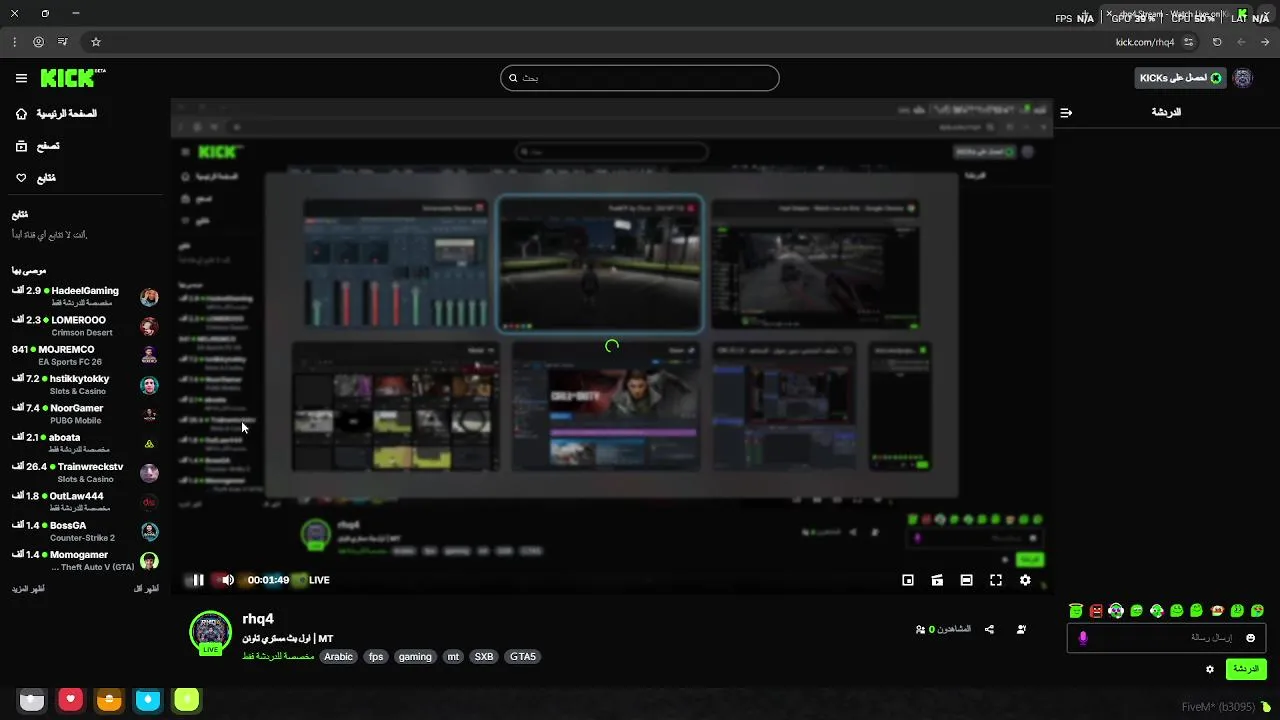
Task: Select Trainwreckstv in recommended list
Action: [x=85, y=472]
